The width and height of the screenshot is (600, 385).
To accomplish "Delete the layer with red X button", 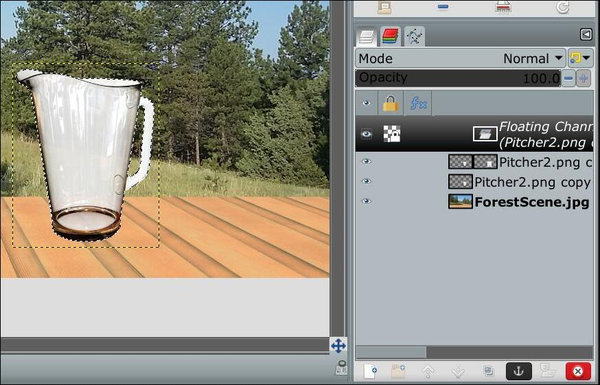I will click(578, 371).
